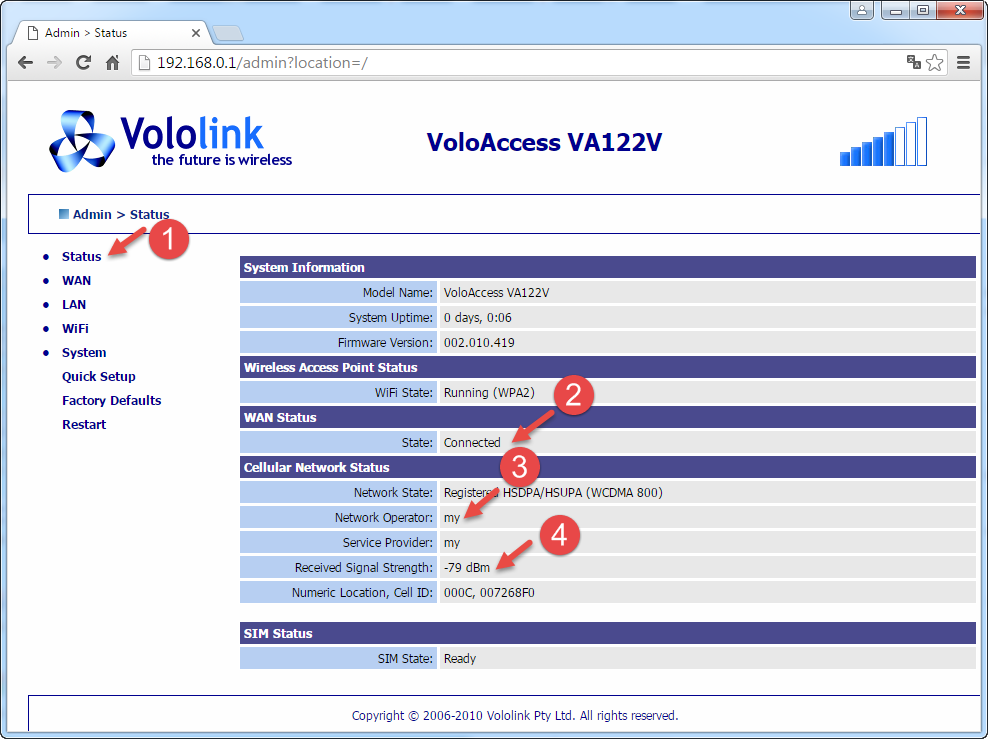Click the Model Name value VoloAccess VA122V
The image size is (988, 739).
(497, 292)
